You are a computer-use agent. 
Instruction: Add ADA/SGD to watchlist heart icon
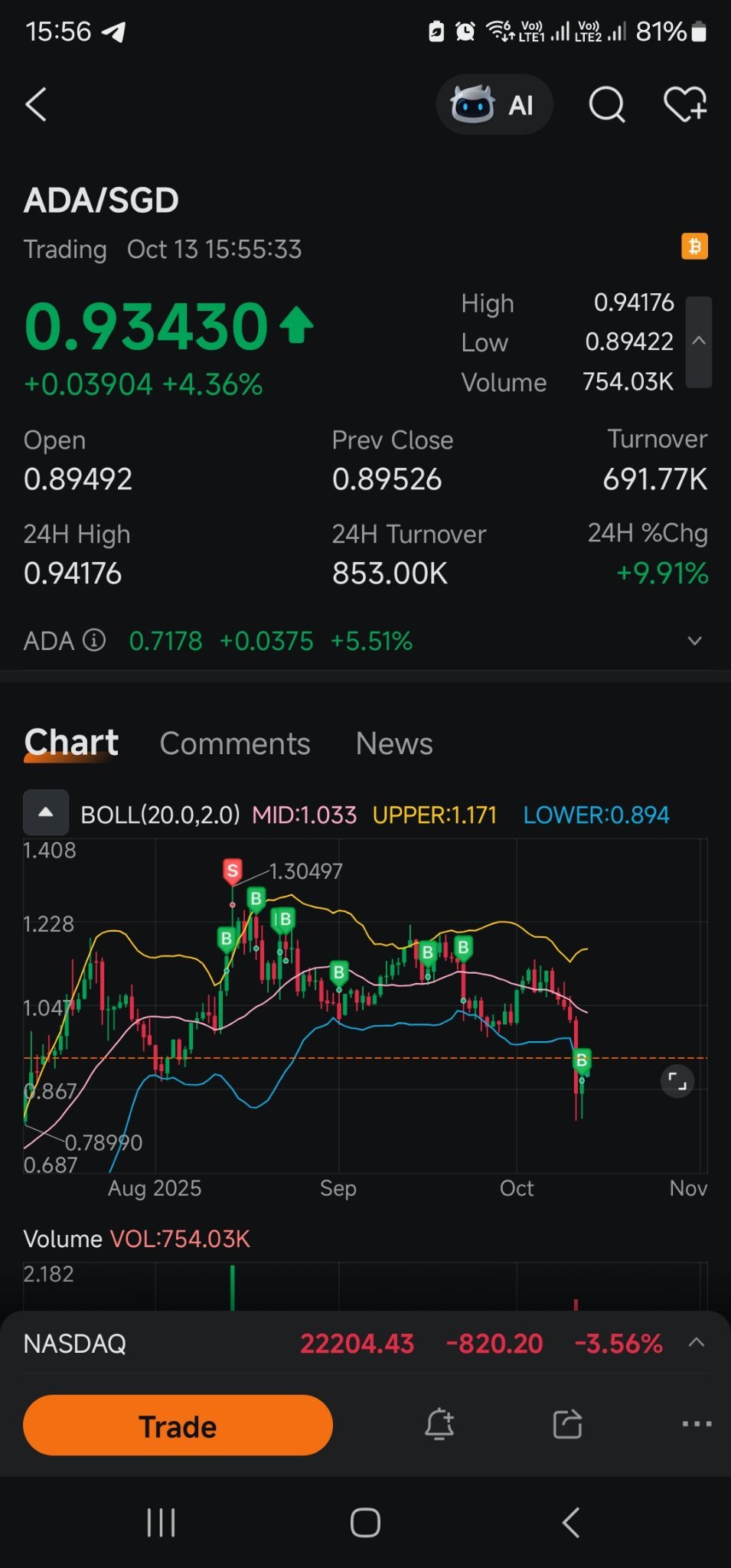click(x=685, y=104)
